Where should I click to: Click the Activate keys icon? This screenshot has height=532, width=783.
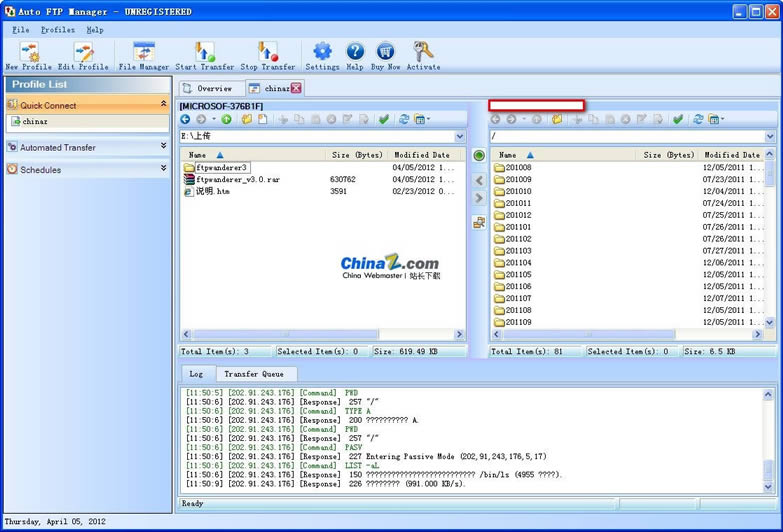[x=423, y=52]
